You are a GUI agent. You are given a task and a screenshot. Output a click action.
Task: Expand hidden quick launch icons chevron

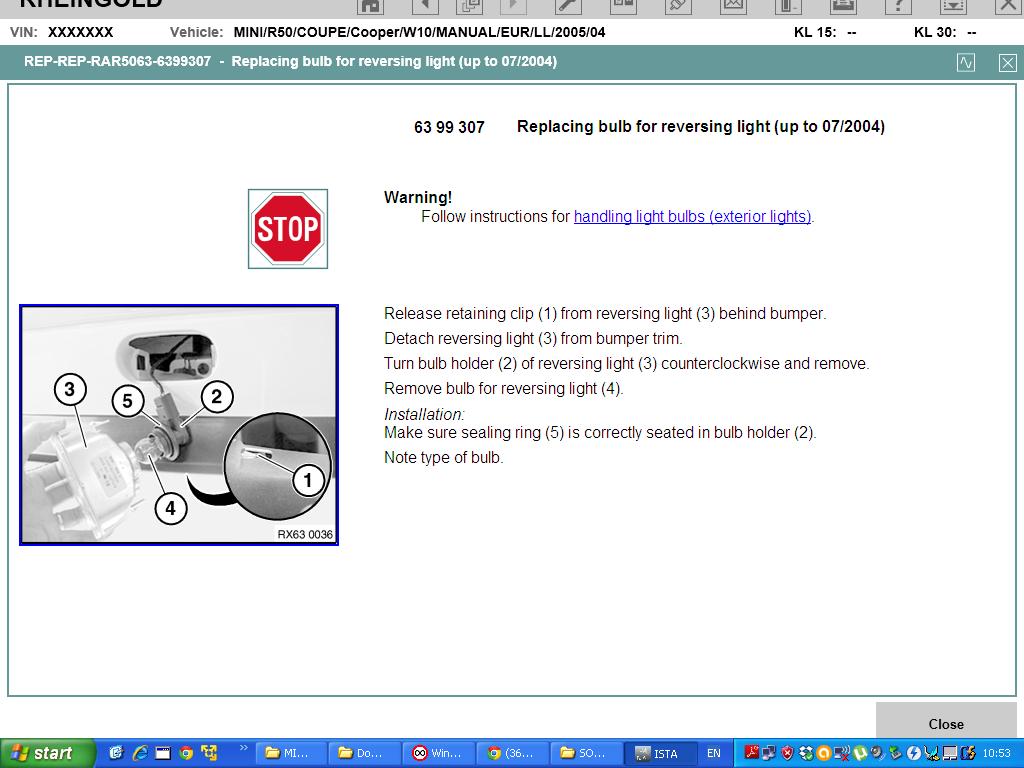[x=242, y=748]
